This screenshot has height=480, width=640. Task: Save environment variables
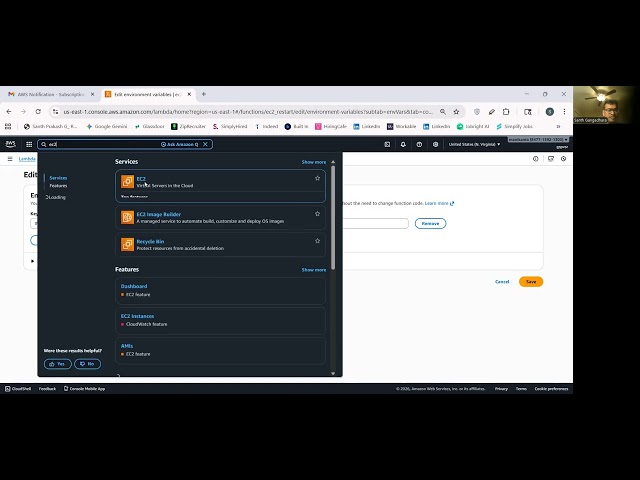pyautogui.click(x=531, y=282)
